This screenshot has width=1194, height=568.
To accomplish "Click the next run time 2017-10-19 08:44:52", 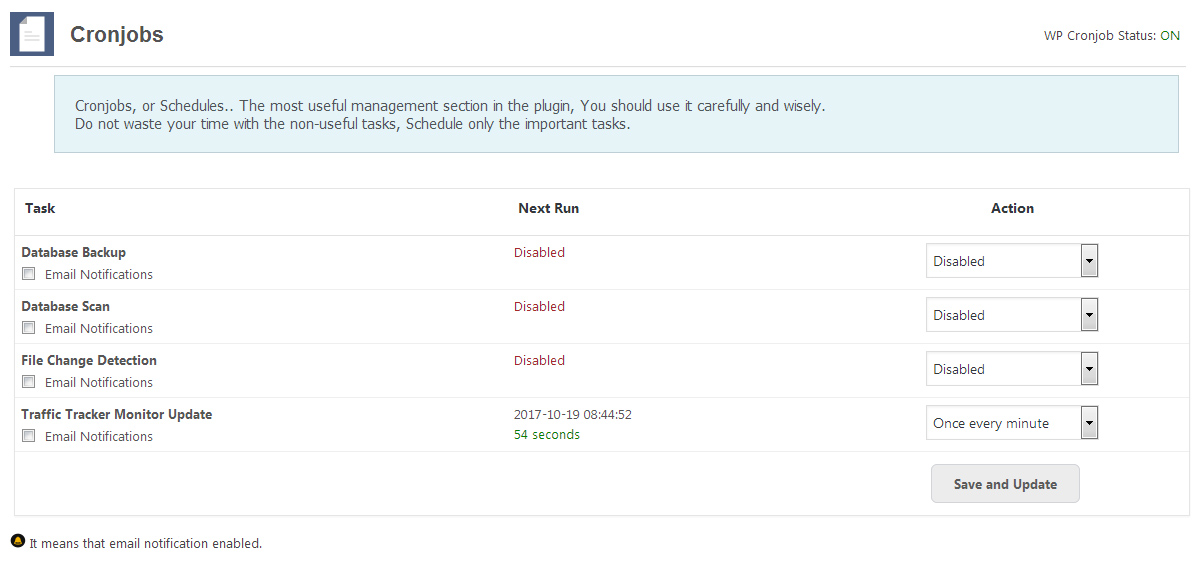I will (573, 415).
